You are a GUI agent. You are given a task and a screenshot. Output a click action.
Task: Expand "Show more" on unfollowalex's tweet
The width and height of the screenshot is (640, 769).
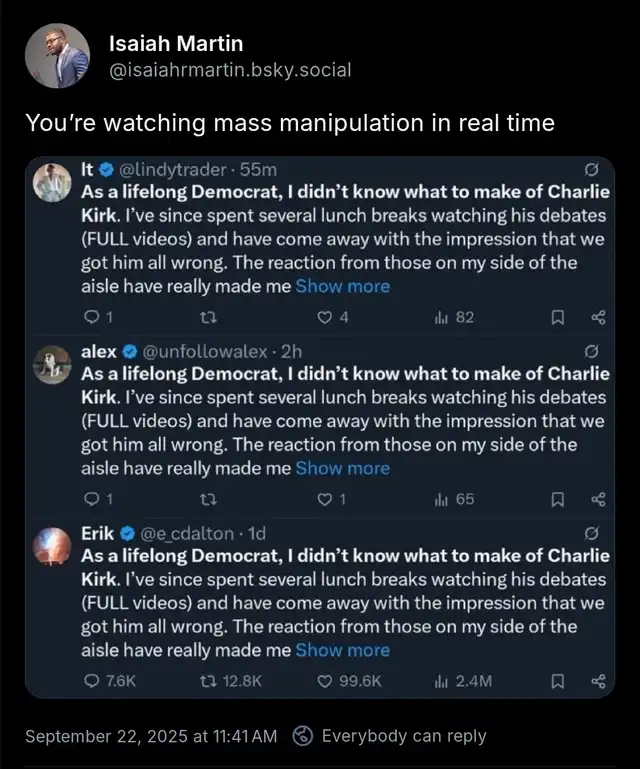click(343, 468)
